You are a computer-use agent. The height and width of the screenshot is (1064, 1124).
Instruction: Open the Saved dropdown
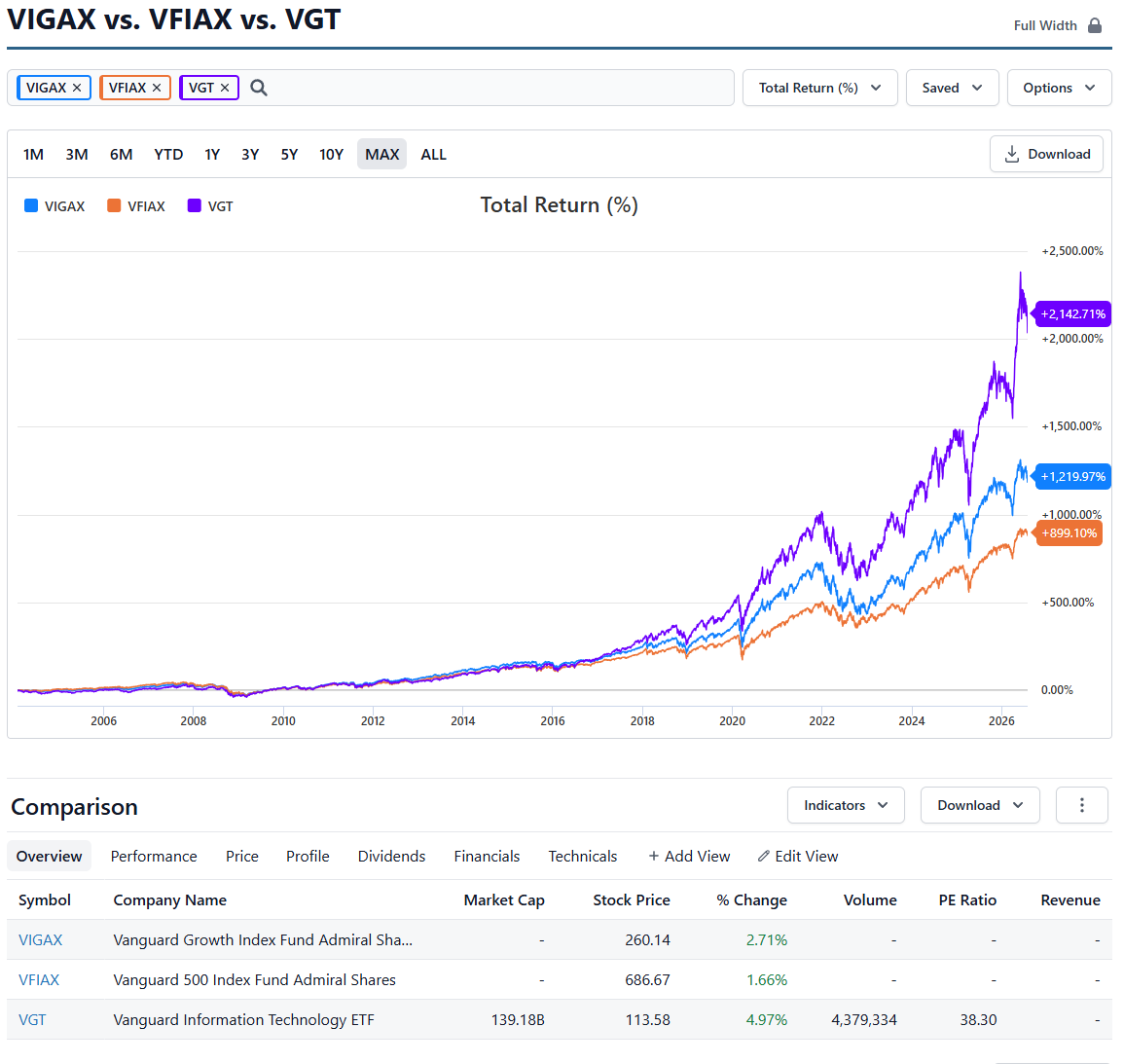click(x=952, y=88)
